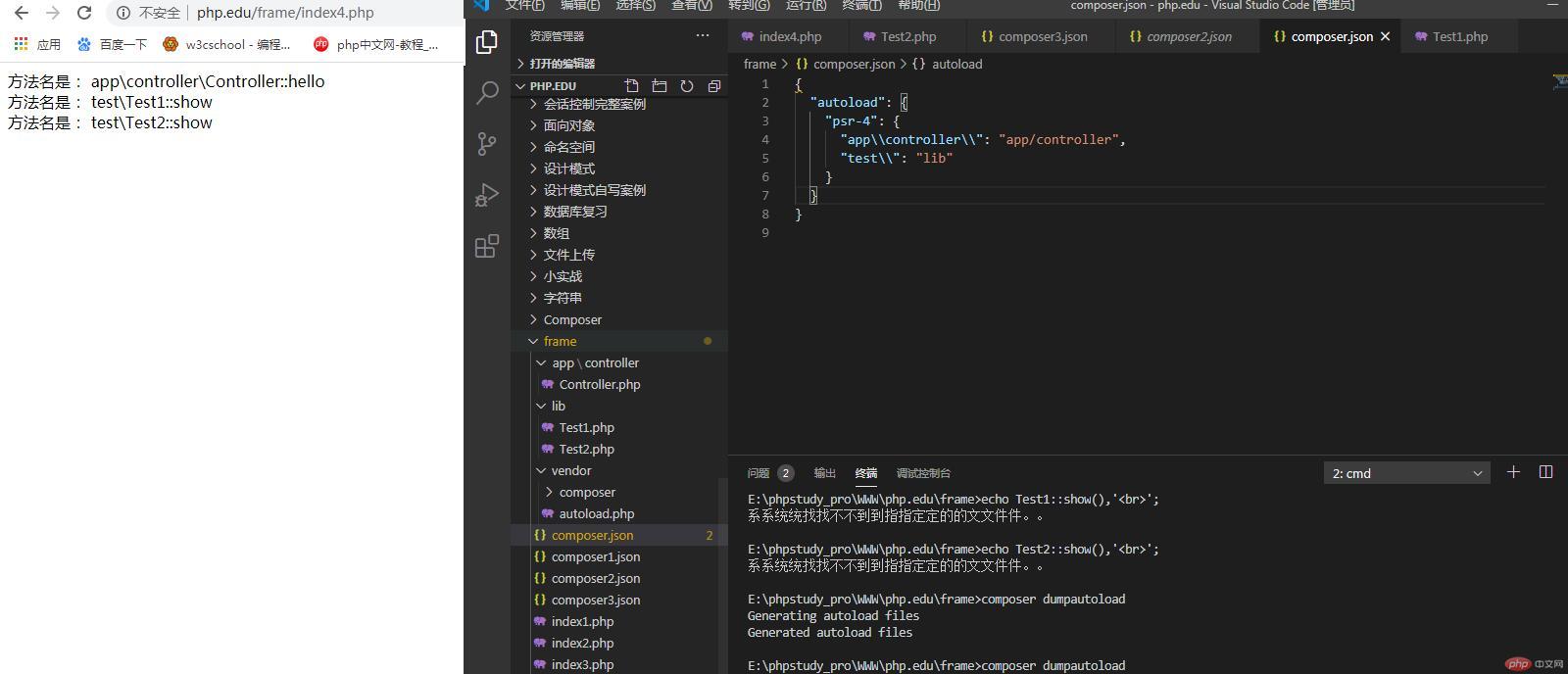Expand the 命名空间 folder
The width and height of the screenshot is (1568, 674).
[618, 147]
